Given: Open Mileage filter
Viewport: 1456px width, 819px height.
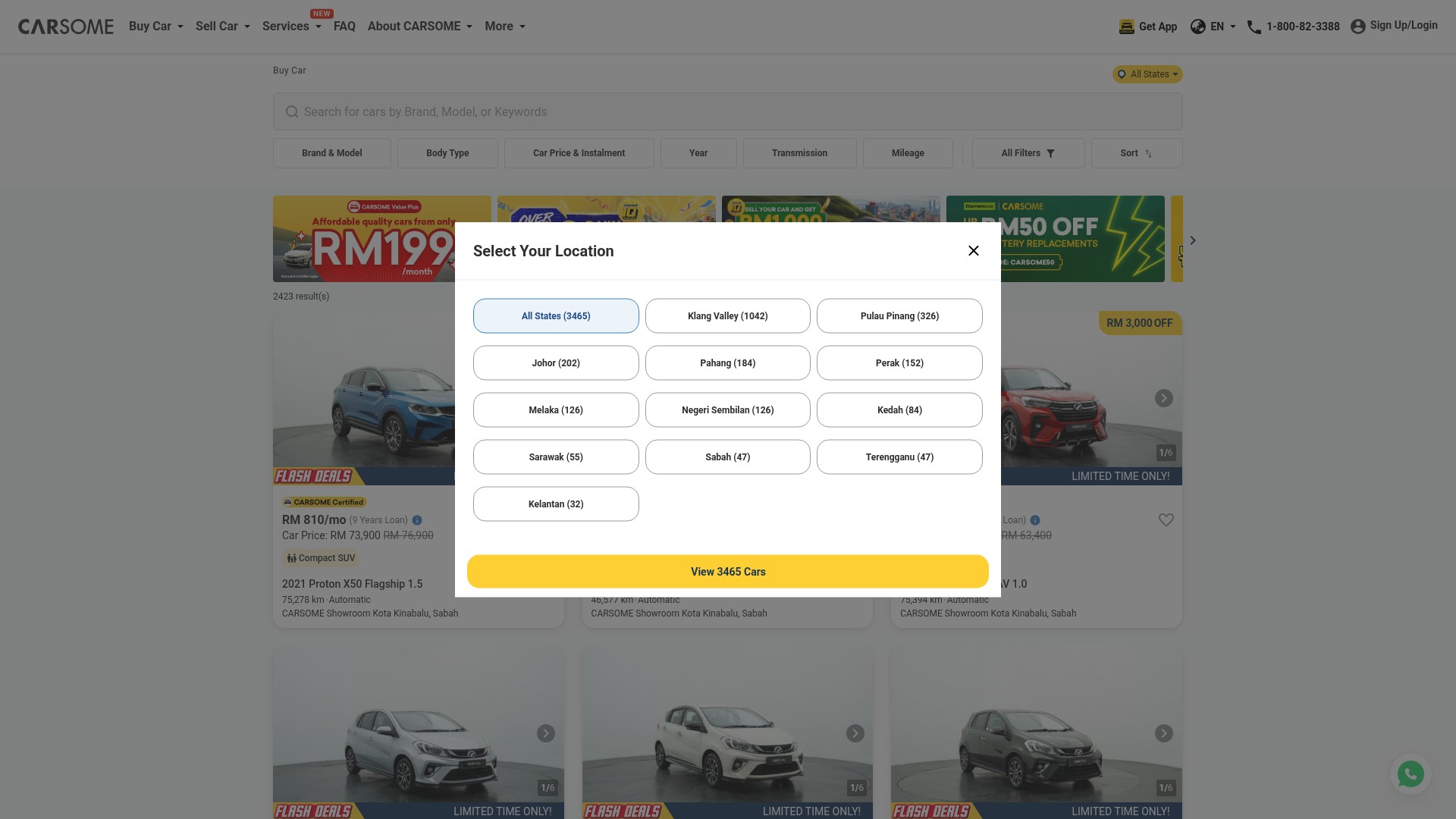Looking at the screenshot, I should point(908,153).
